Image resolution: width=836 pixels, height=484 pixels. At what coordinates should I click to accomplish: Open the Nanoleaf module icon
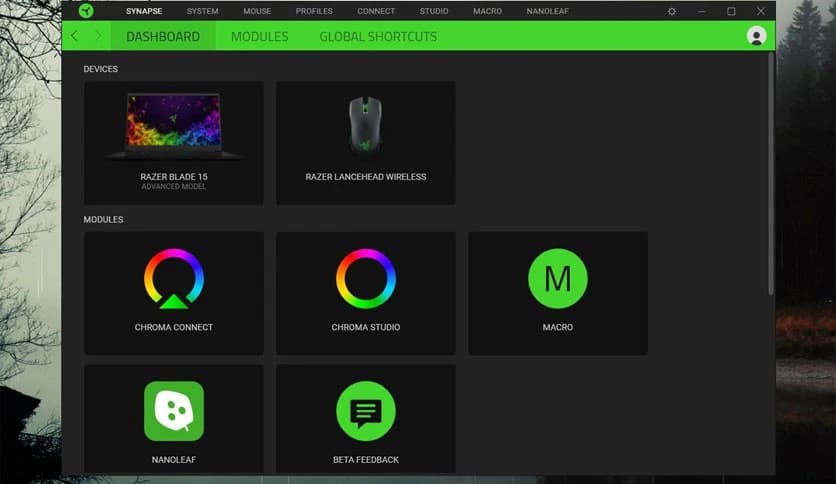[174, 411]
